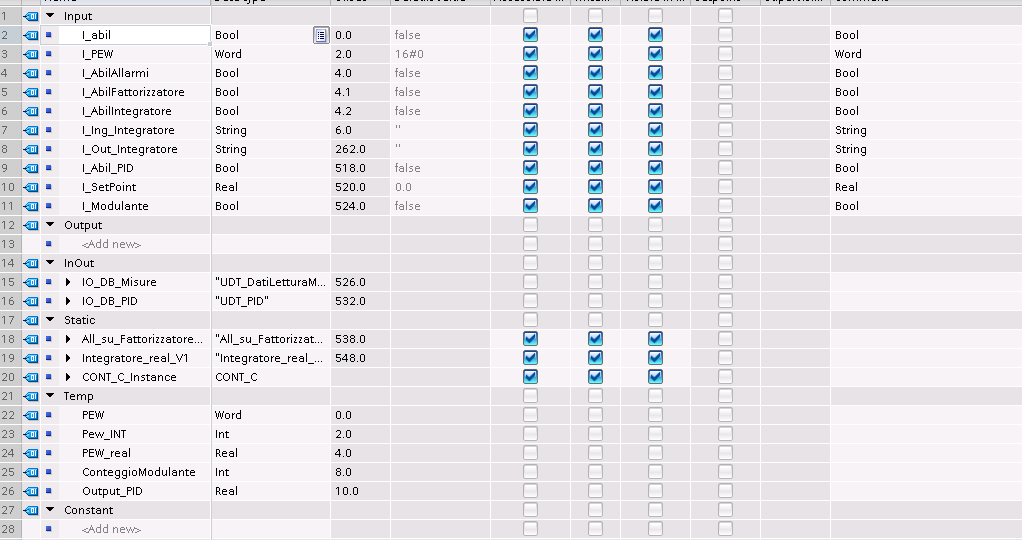Expand the CONT_C_Instance entry

(69, 377)
